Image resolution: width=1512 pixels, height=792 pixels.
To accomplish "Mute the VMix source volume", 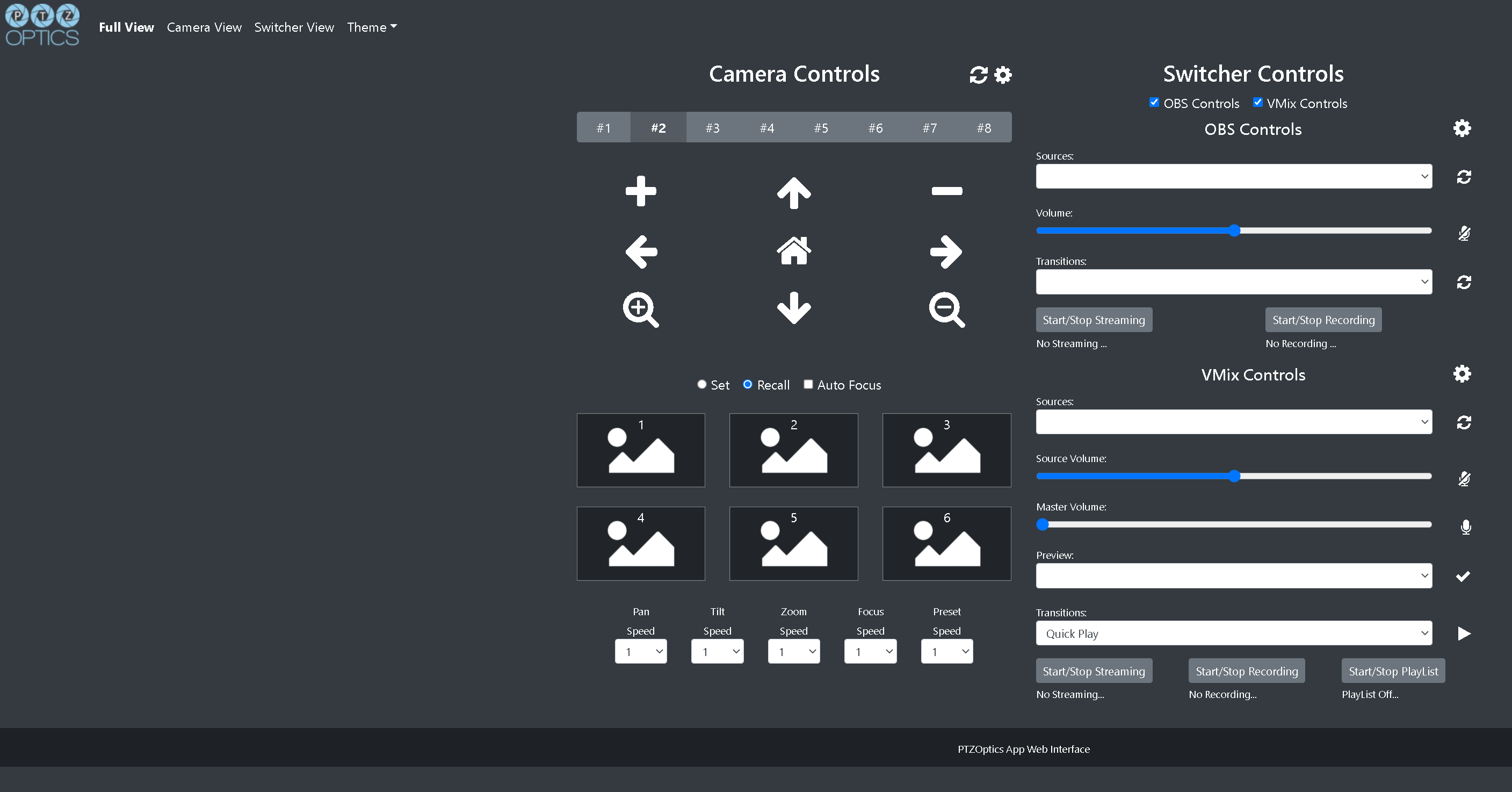I will tap(1464, 479).
